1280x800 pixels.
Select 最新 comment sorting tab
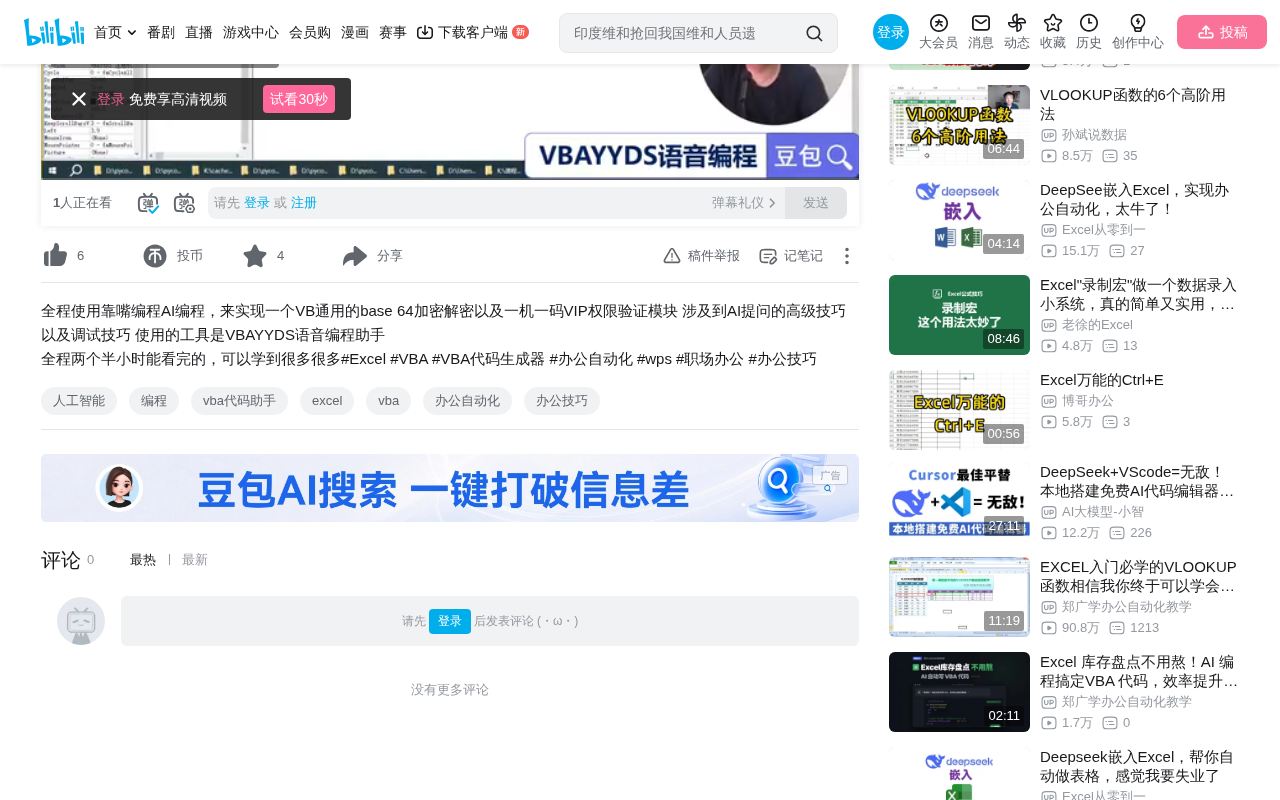tap(195, 560)
